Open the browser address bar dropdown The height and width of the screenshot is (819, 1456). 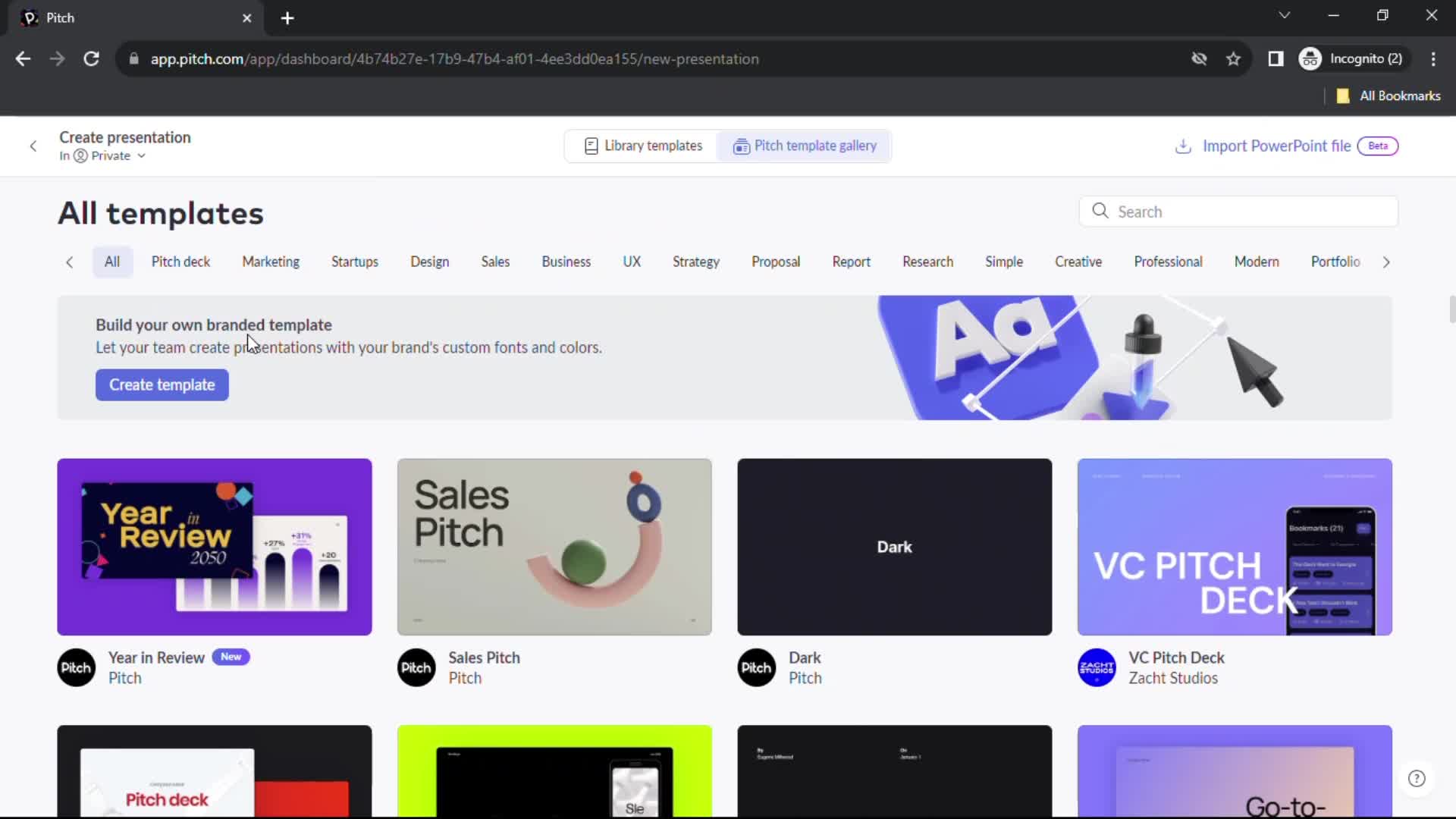click(1282, 15)
